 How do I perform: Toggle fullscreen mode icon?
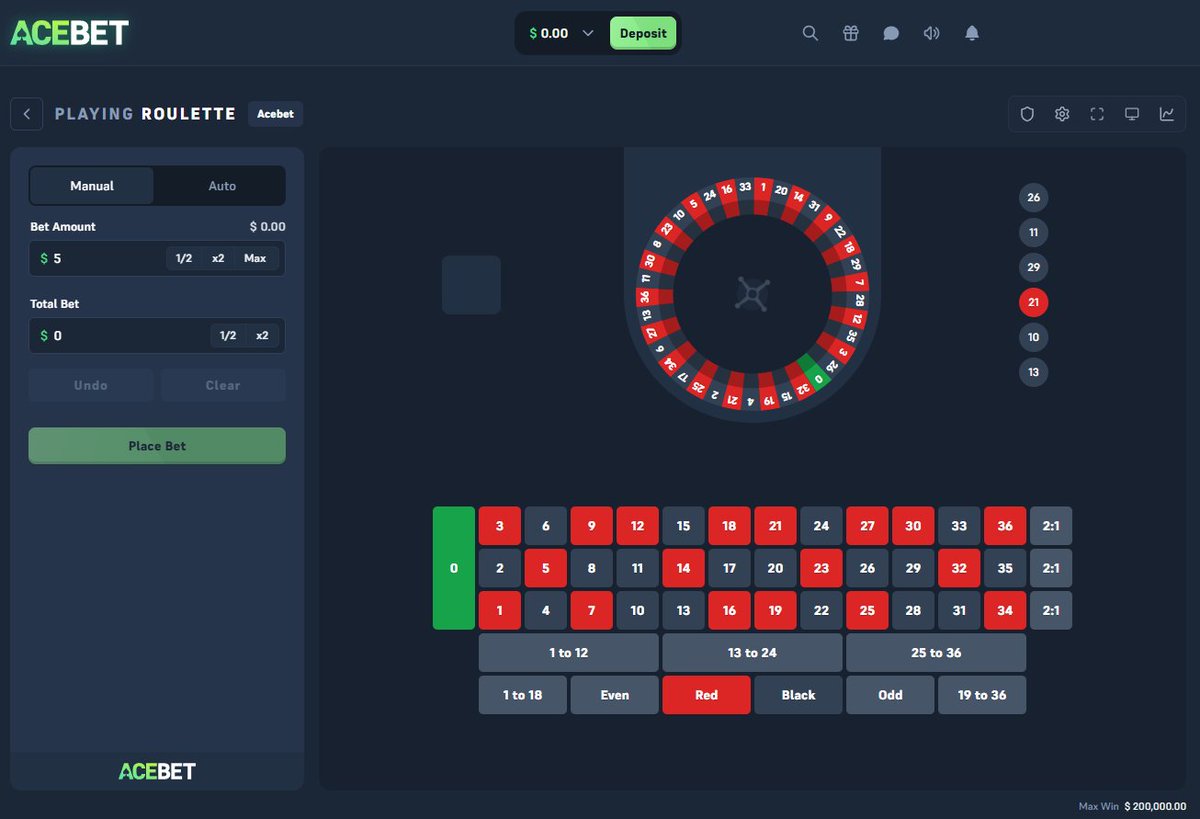point(1097,114)
